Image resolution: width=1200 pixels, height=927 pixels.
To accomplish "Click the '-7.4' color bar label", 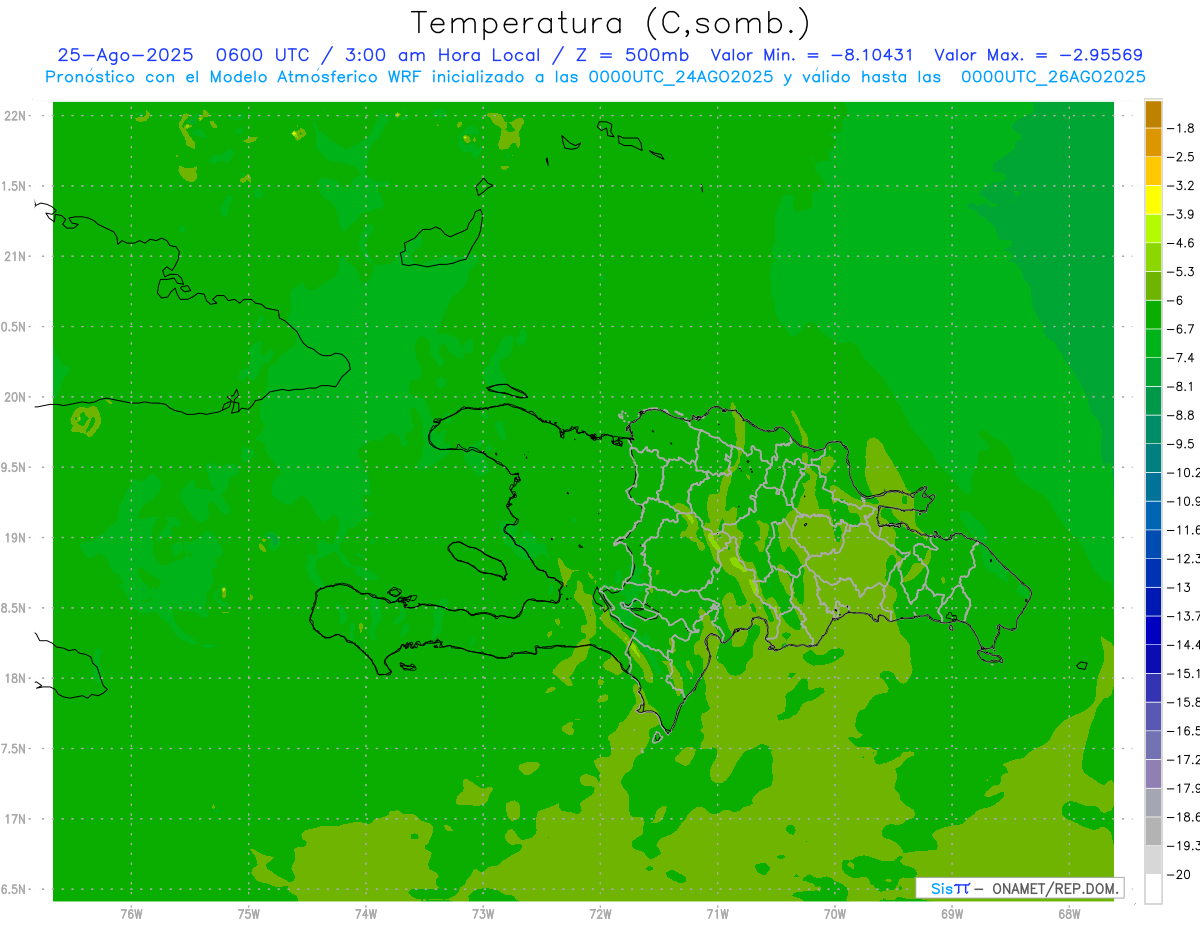I will (1183, 358).
